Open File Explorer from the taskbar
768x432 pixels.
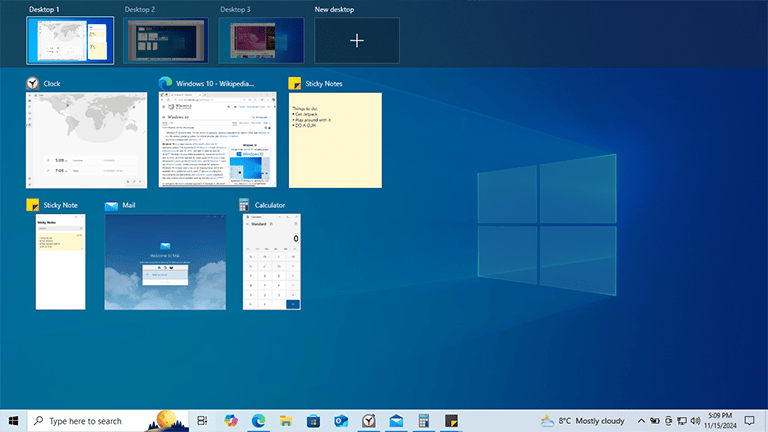(x=286, y=421)
